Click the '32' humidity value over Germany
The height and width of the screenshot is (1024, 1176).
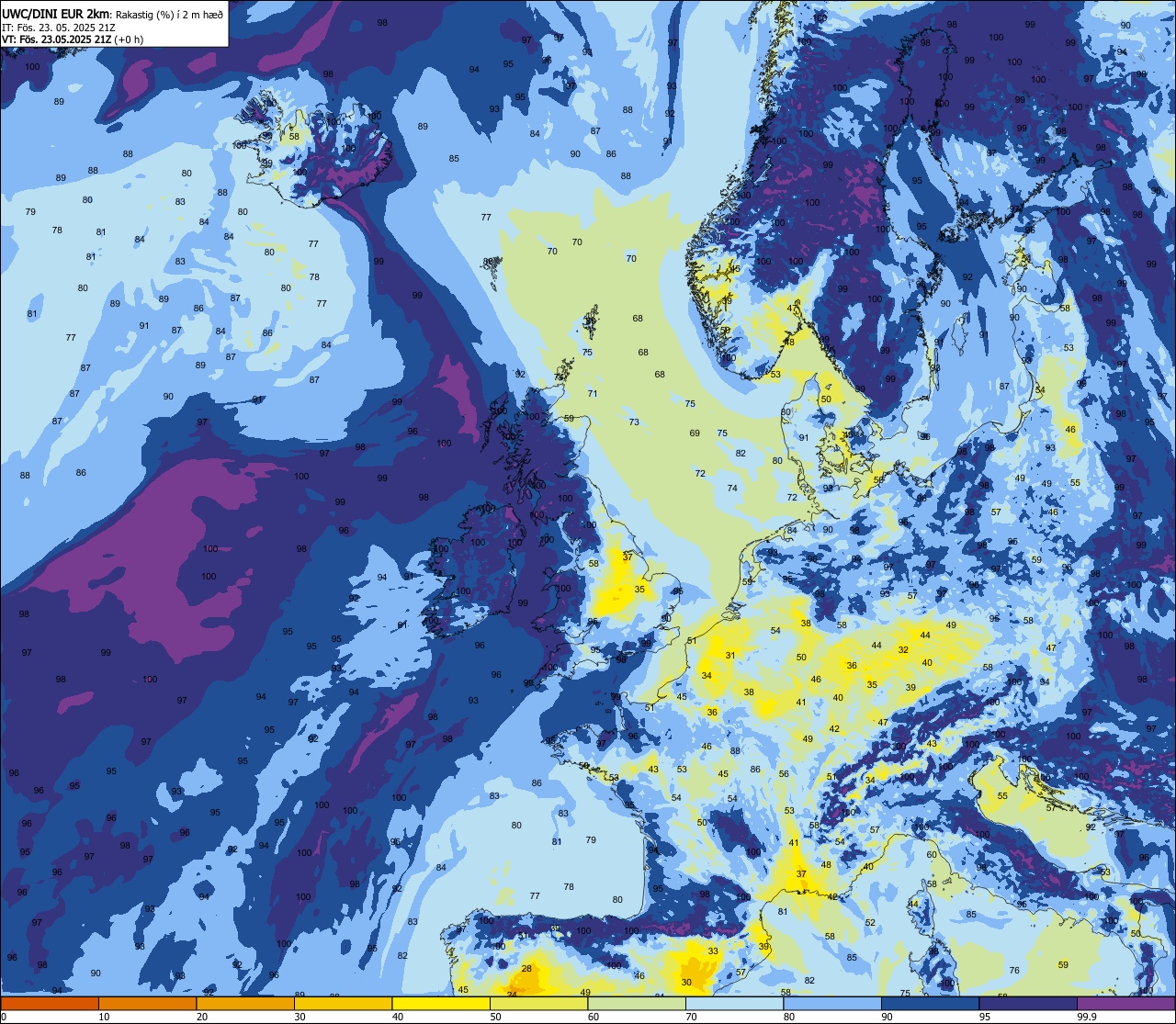coord(903,650)
